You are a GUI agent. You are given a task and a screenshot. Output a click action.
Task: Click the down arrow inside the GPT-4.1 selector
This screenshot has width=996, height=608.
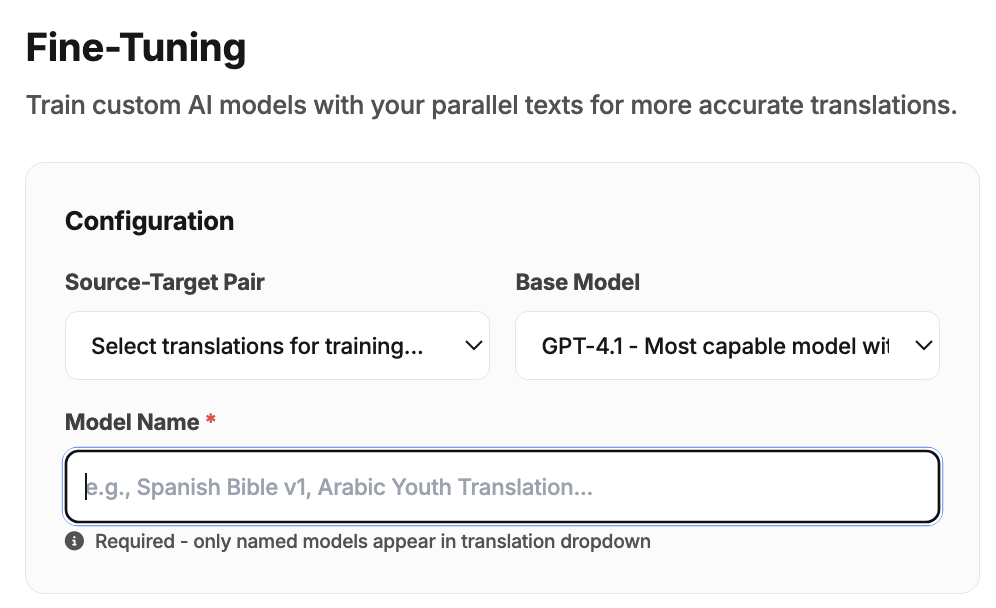coord(922,345)
